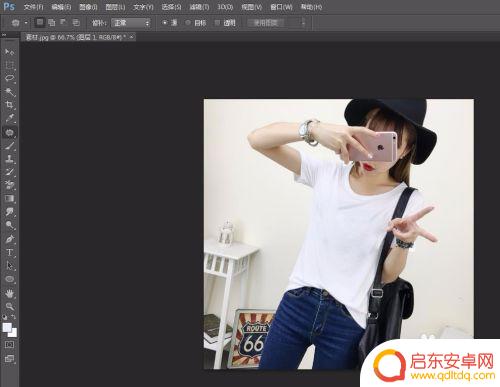Viewport: 500px width, 387px height.
Task: Open the 视图(V) menu
Action: (252, 7)
